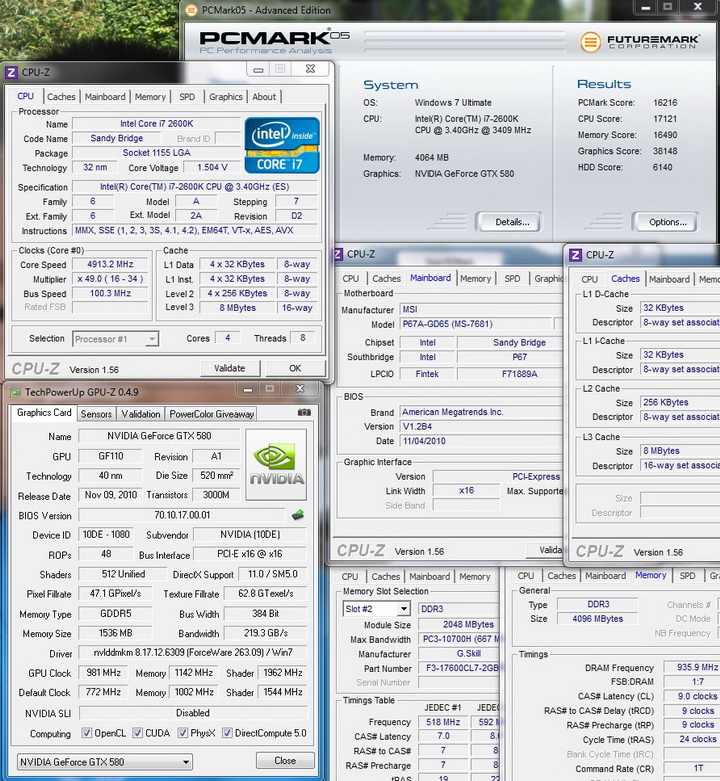Select the Sensors tab in GPU-Z

coord(96,414)
